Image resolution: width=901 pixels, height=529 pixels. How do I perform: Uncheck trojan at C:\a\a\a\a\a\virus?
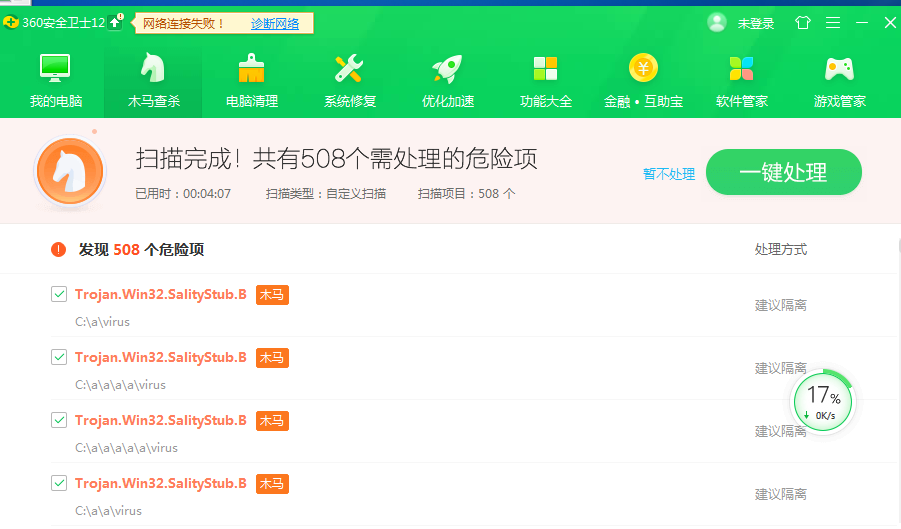[59, 420]
